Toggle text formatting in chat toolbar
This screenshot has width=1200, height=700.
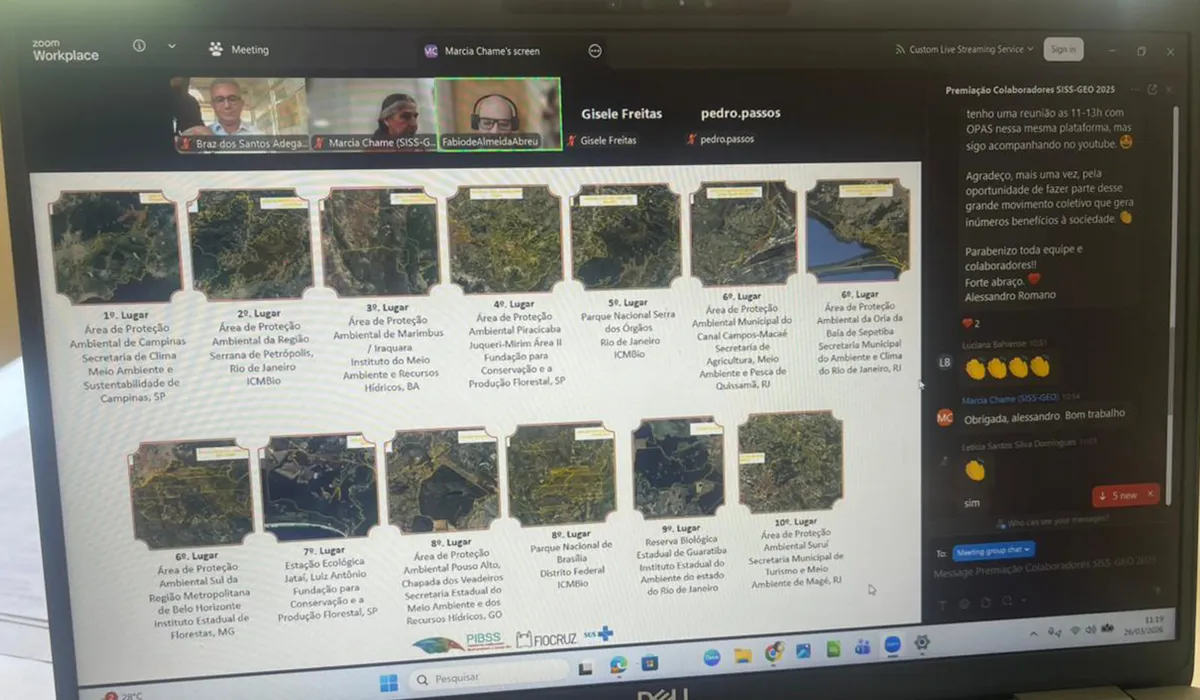pyautogui.click(x=942, y=603)
